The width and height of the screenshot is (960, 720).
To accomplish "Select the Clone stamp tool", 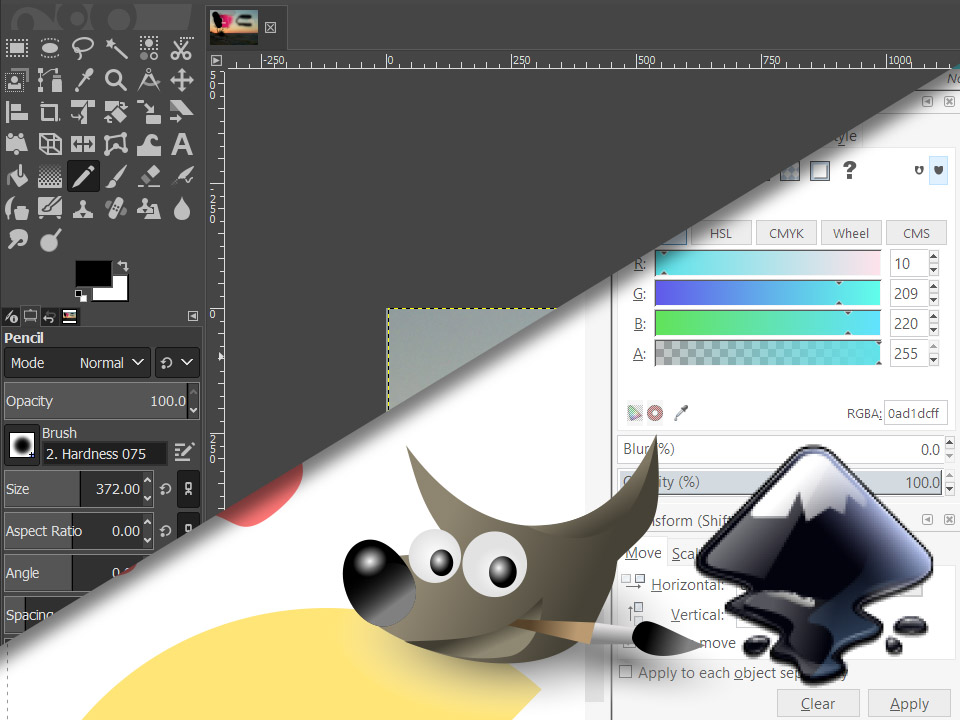I will pos(83,209).
